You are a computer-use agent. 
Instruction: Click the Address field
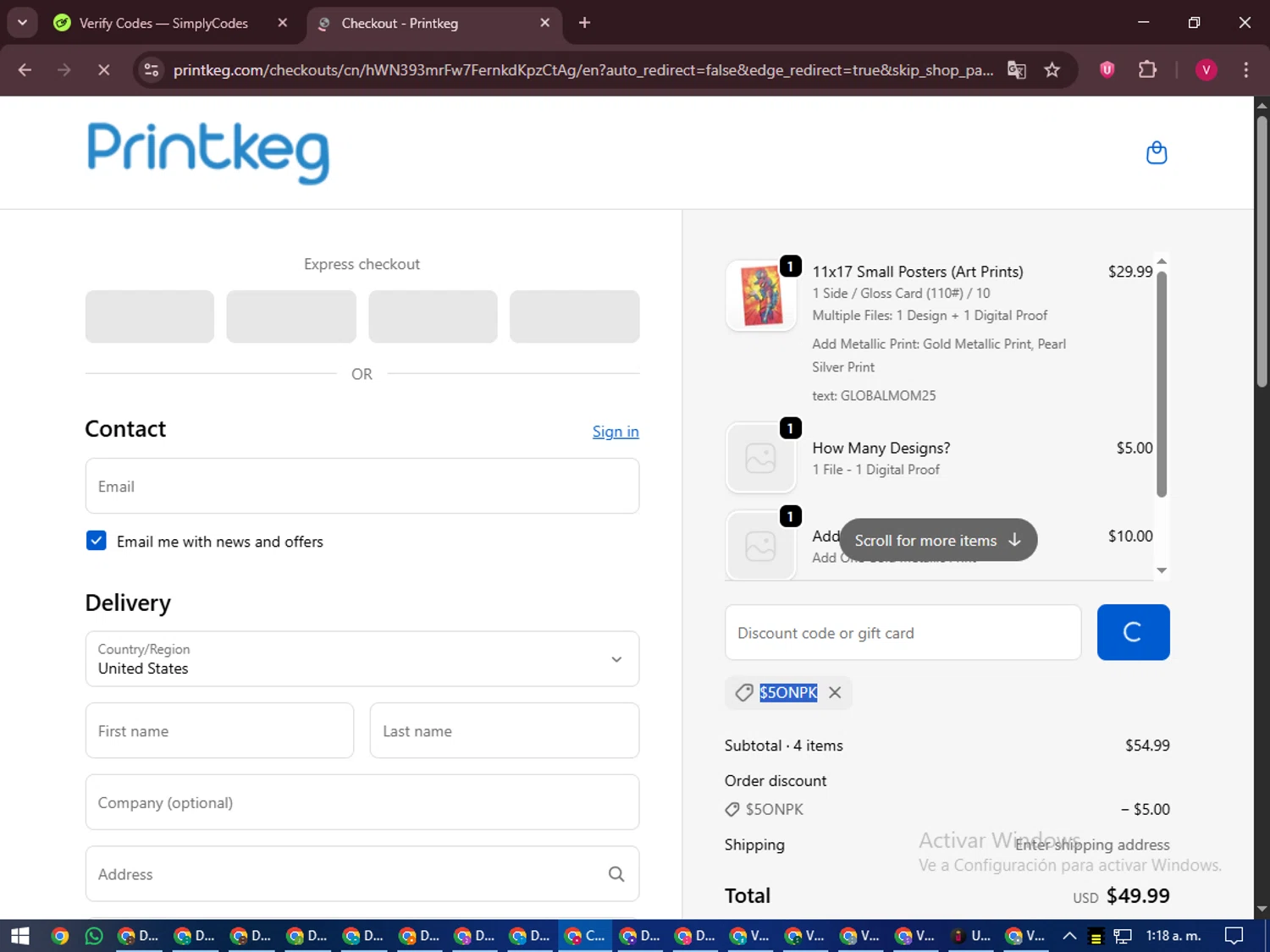tap(362, 873)
